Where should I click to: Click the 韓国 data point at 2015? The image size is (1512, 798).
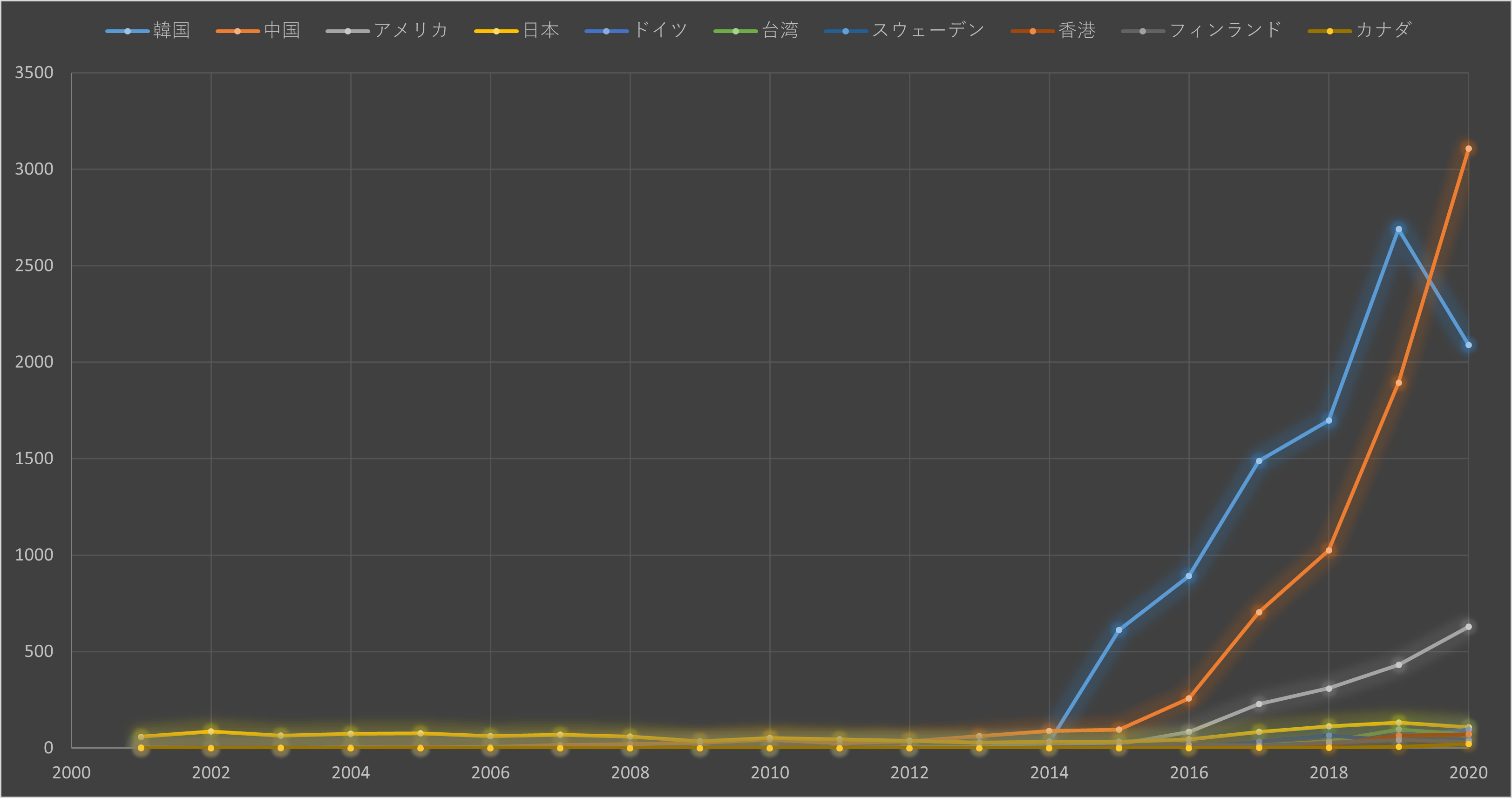tap(1119, 629)
